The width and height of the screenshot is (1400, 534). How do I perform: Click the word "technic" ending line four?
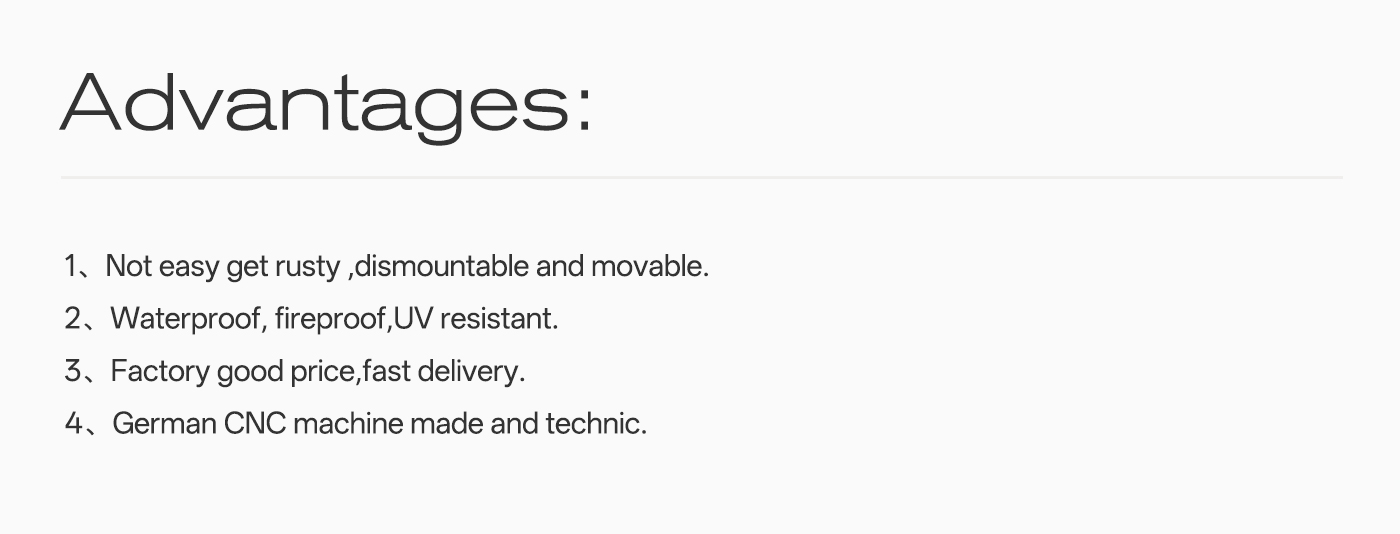592,423
